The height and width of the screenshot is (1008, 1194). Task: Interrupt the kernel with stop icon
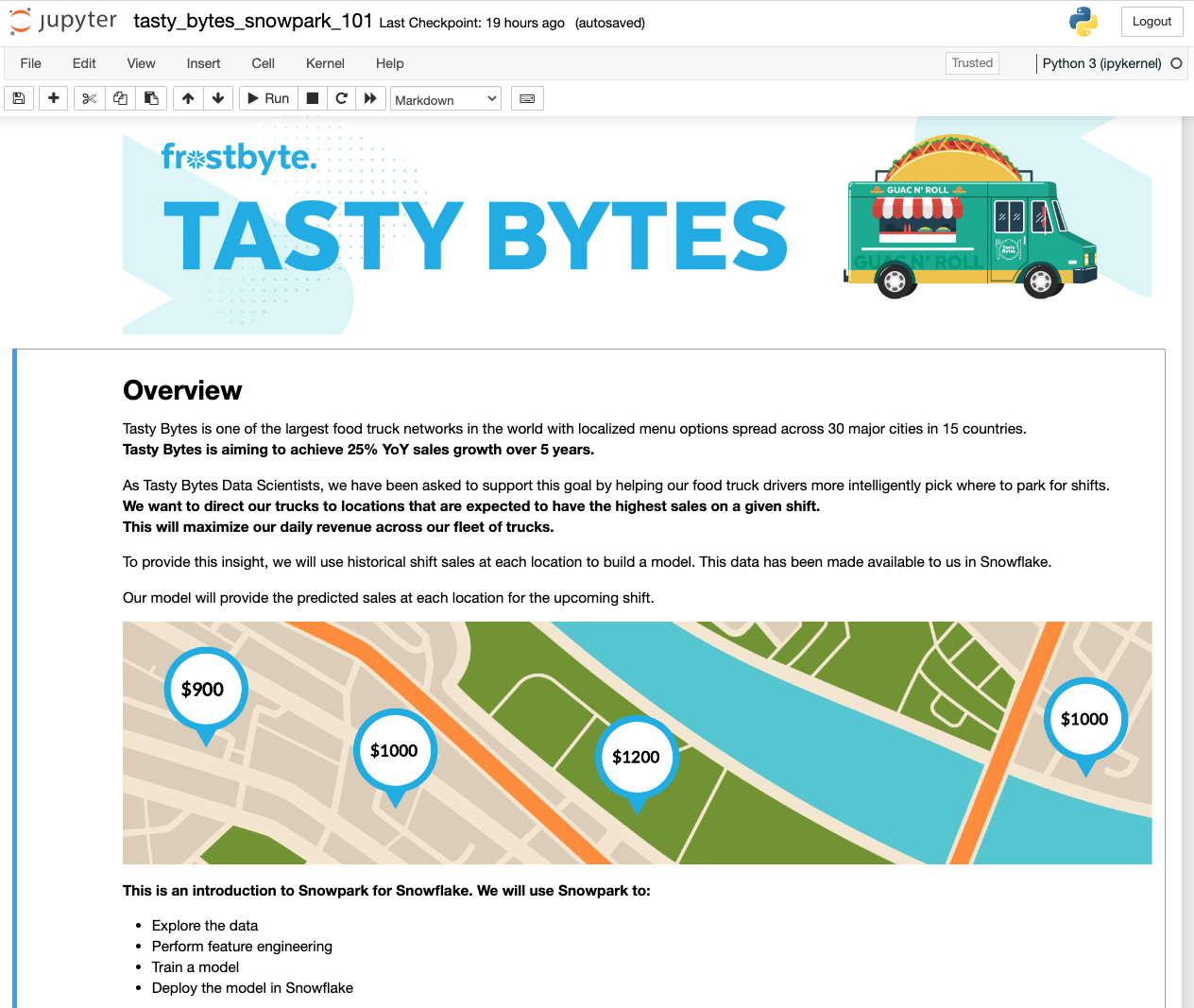pyautogui.click(x=313, y=98)
